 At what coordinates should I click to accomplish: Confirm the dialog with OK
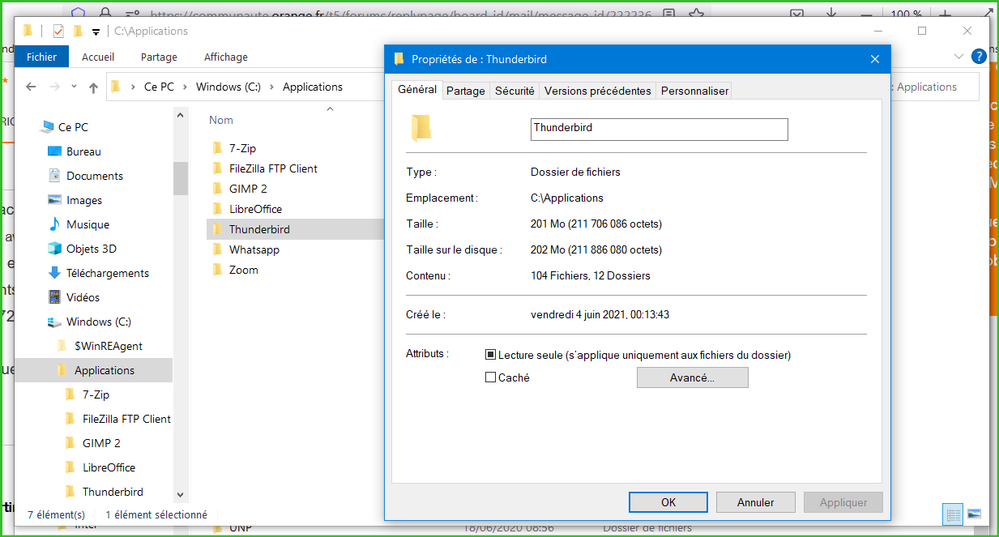tap(668, 502)
